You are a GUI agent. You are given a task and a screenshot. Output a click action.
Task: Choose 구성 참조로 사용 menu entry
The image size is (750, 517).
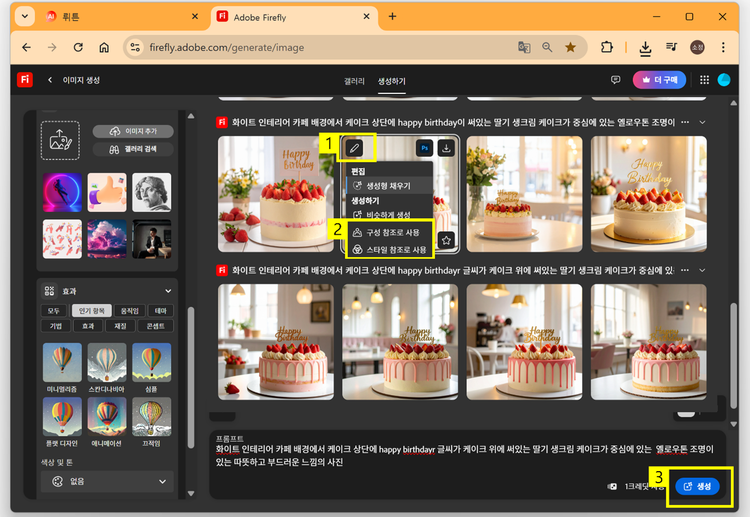click(x=389, y=232)
